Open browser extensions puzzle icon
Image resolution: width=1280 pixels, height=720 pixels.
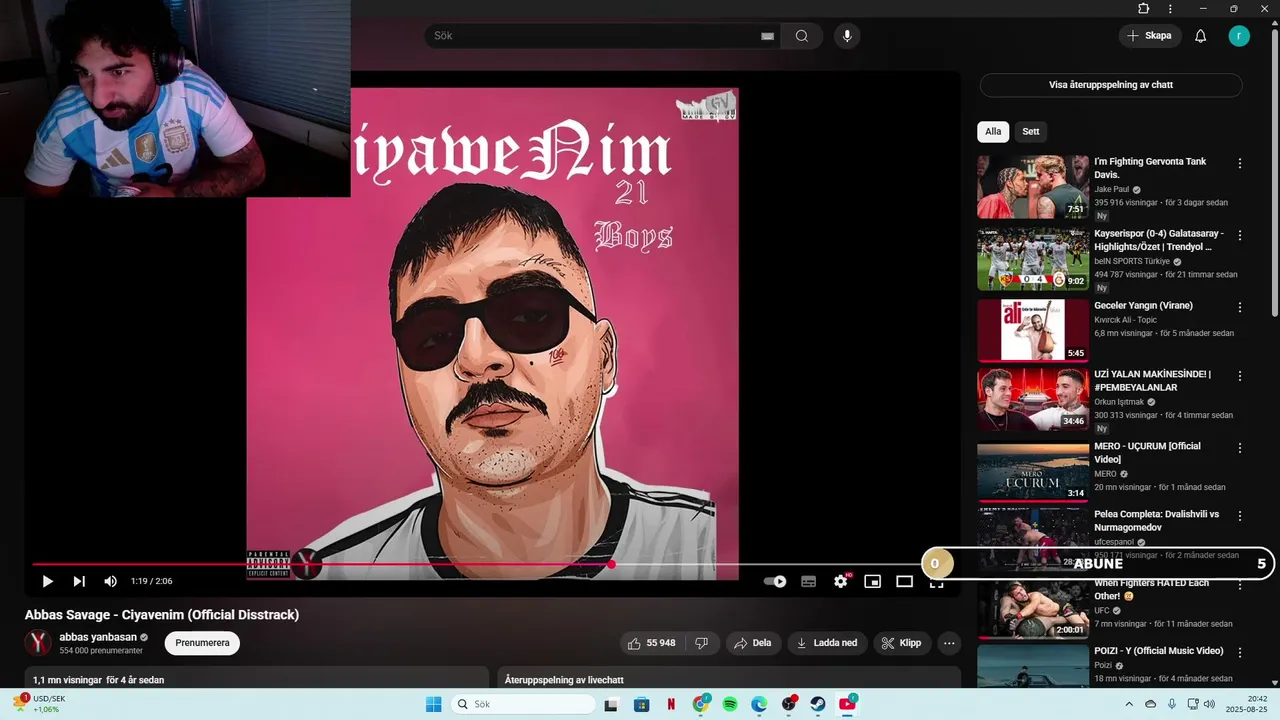coord(1144,9)
